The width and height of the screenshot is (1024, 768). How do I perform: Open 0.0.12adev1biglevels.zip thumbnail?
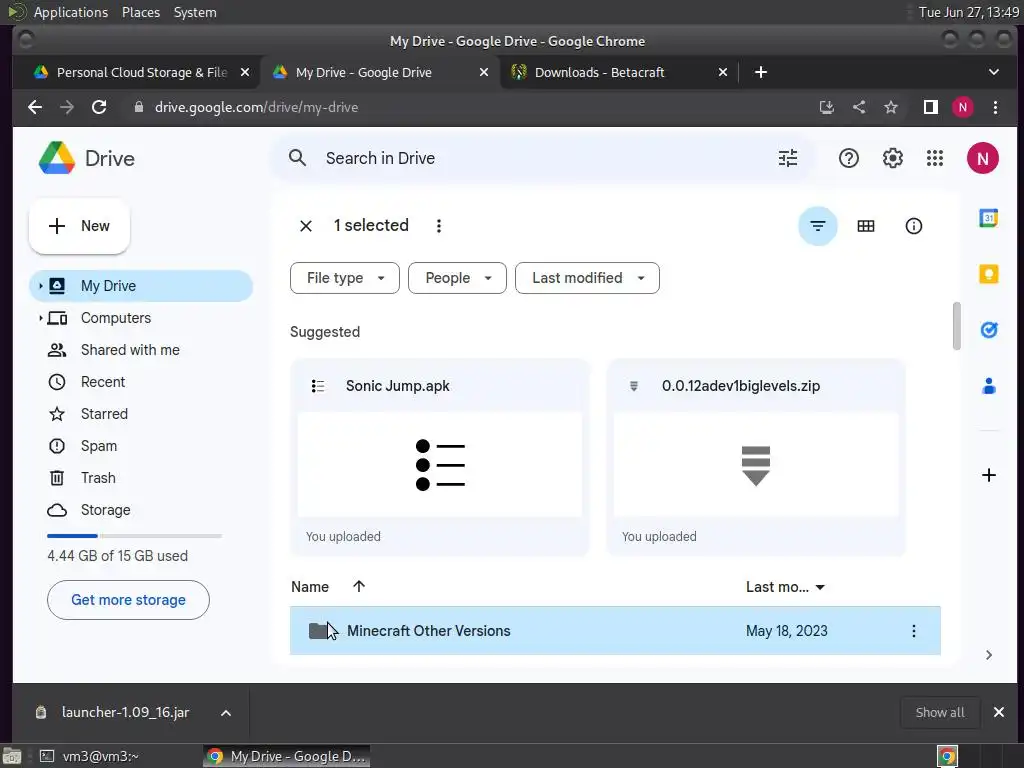click(x=756, y=464)
